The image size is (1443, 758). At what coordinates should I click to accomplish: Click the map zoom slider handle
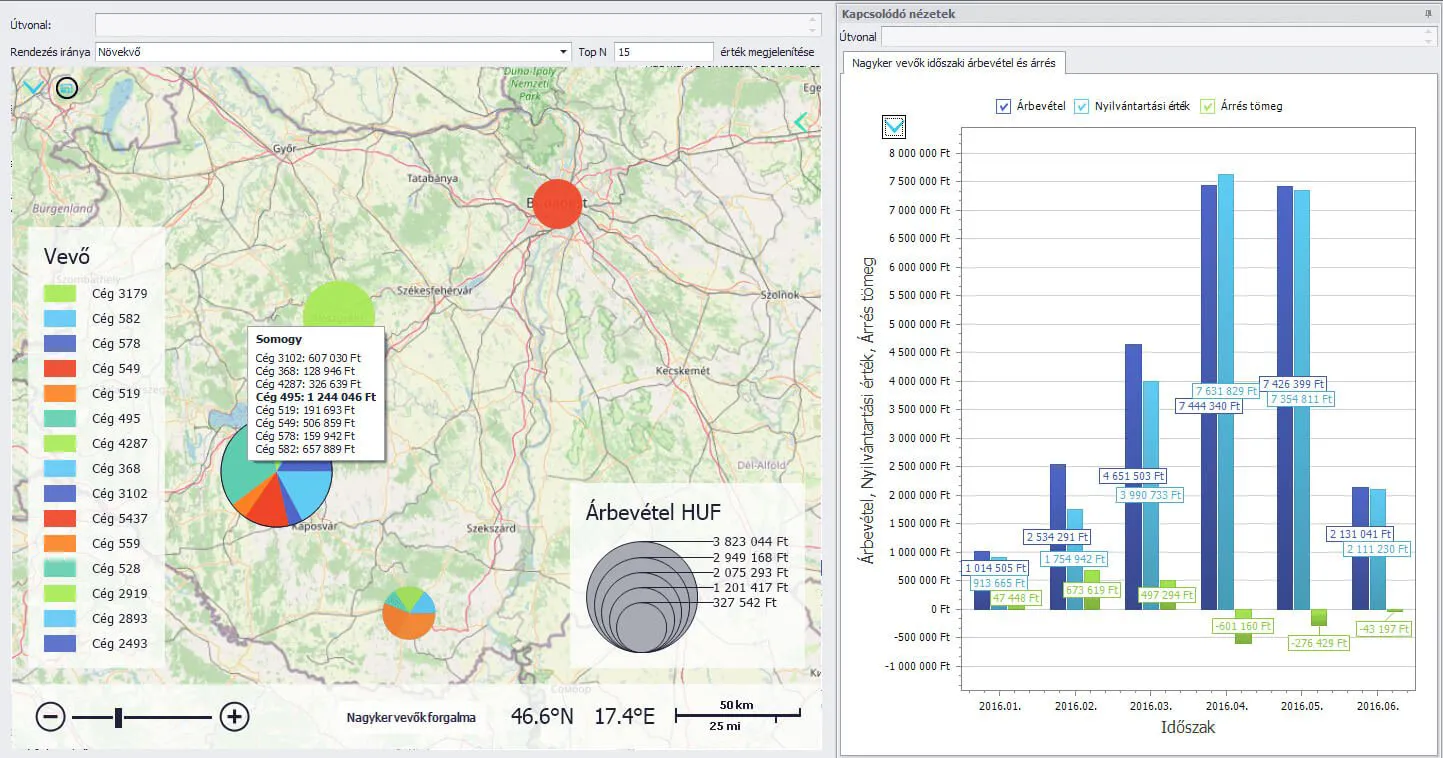(x=119, y=717)
